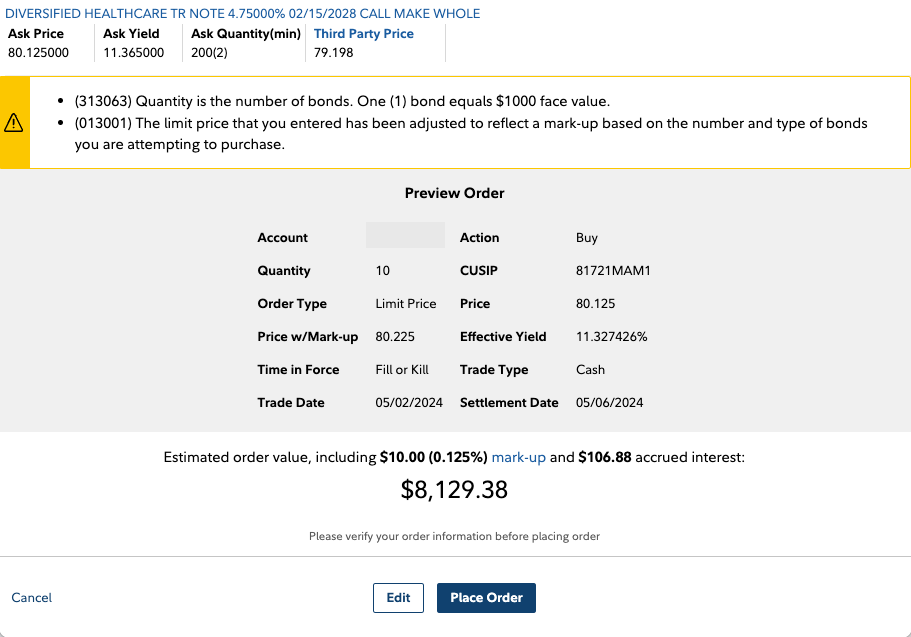Screen dimensions: 911x637
Task: Cancel the bond order
Action: 31,597
